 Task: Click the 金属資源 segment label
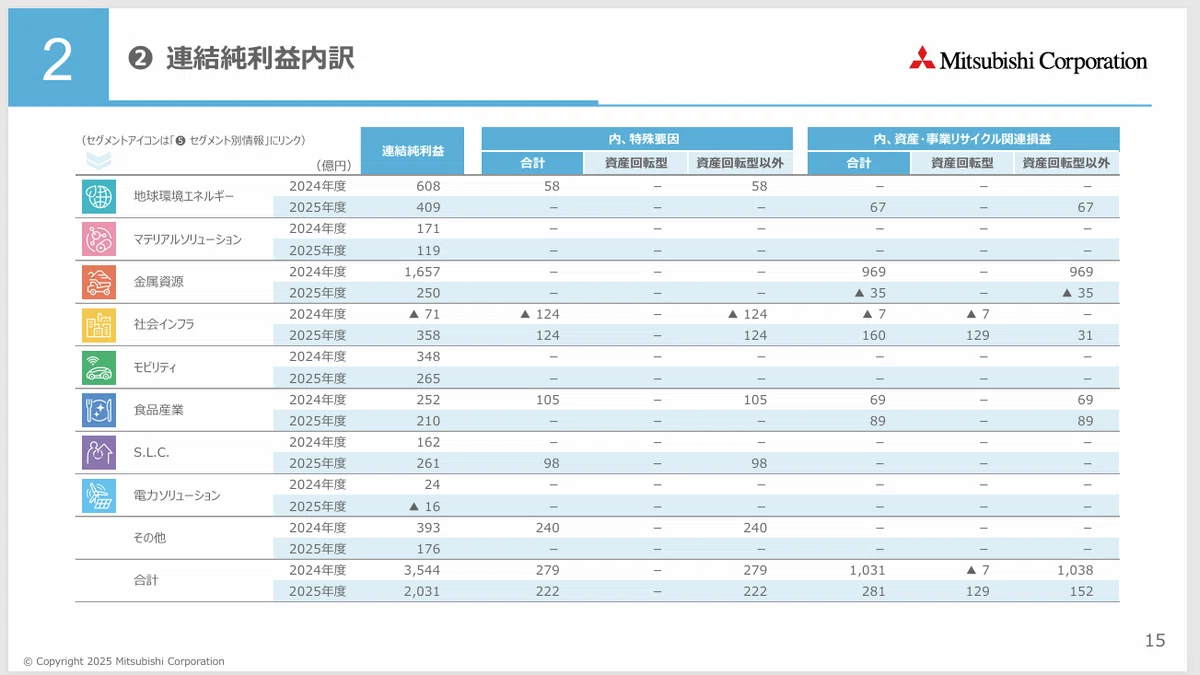click(x=159, y=282)
